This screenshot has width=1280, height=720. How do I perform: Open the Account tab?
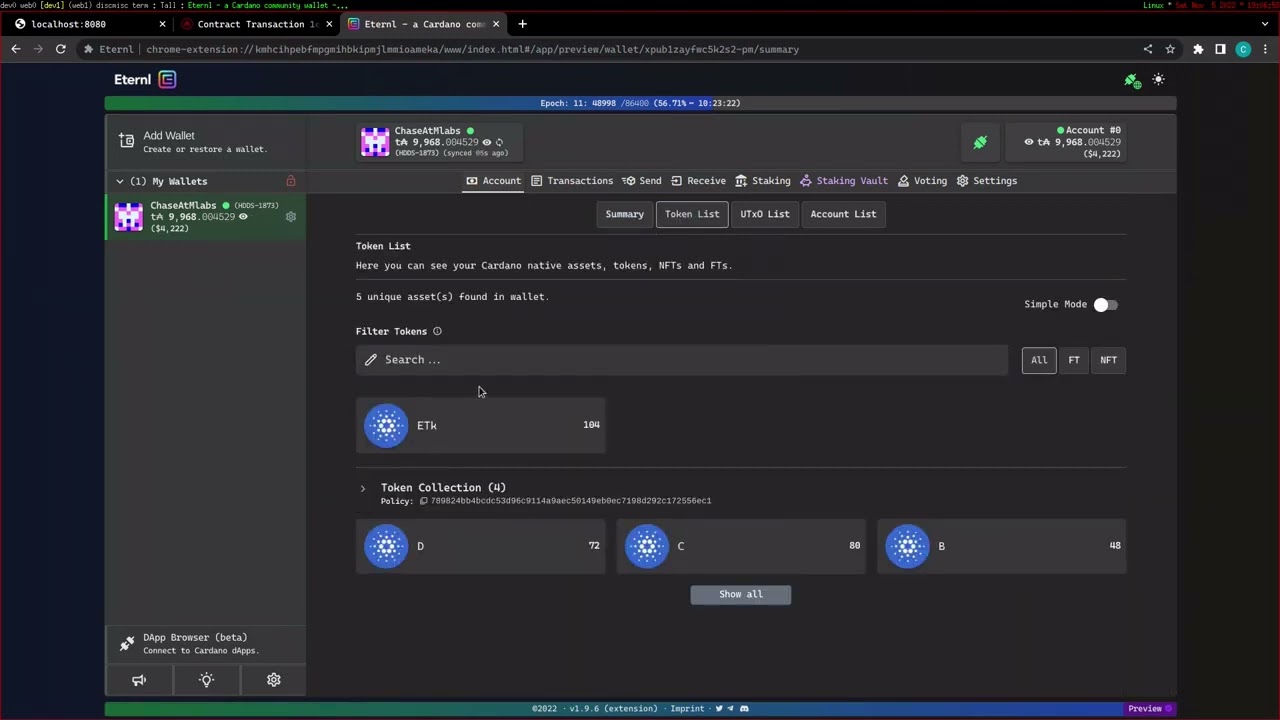click(493, 181)
